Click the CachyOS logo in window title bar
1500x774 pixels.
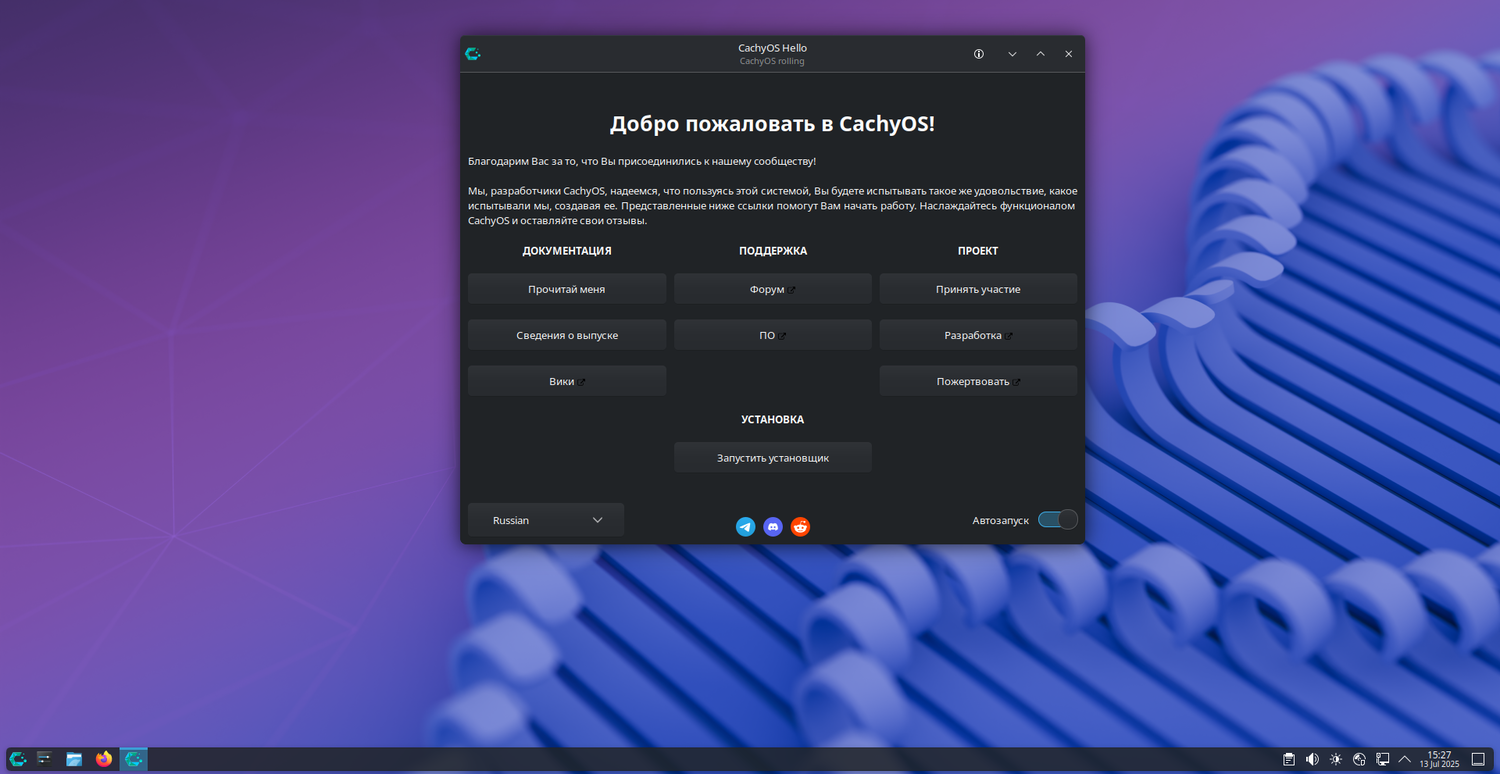(x=473, y=54)
